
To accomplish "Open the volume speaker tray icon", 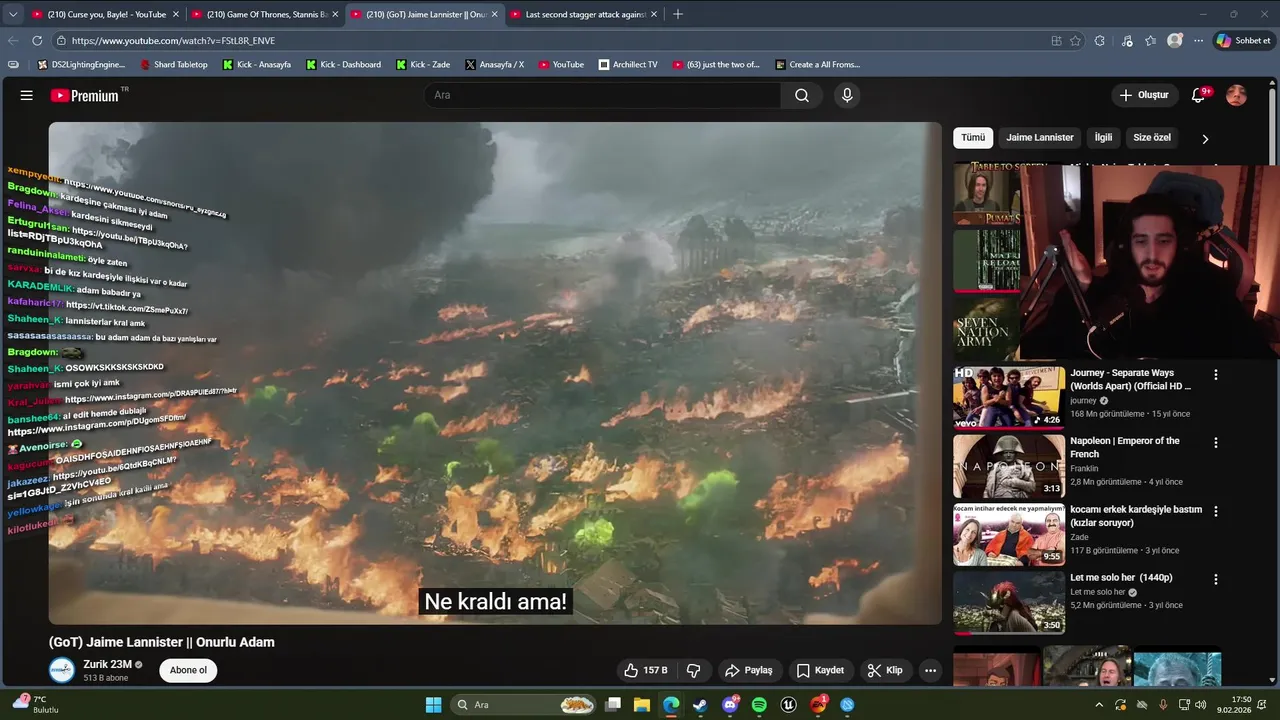I will click(x=1200, y=705).
